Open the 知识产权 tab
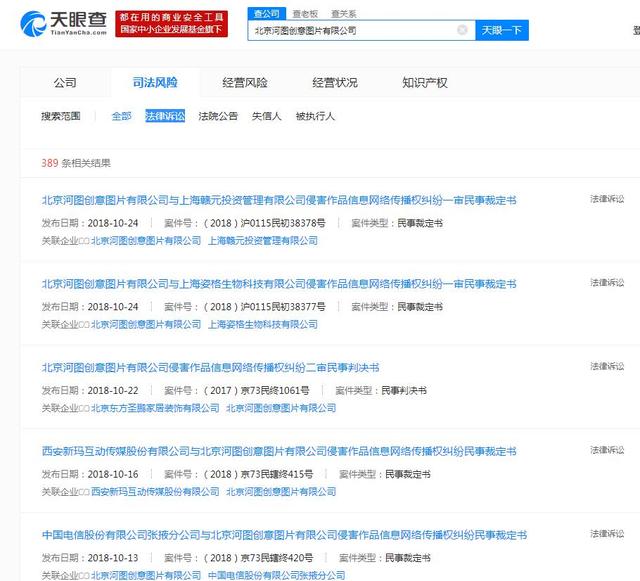This screenshot has height=581, width=640. coord(425,83)
